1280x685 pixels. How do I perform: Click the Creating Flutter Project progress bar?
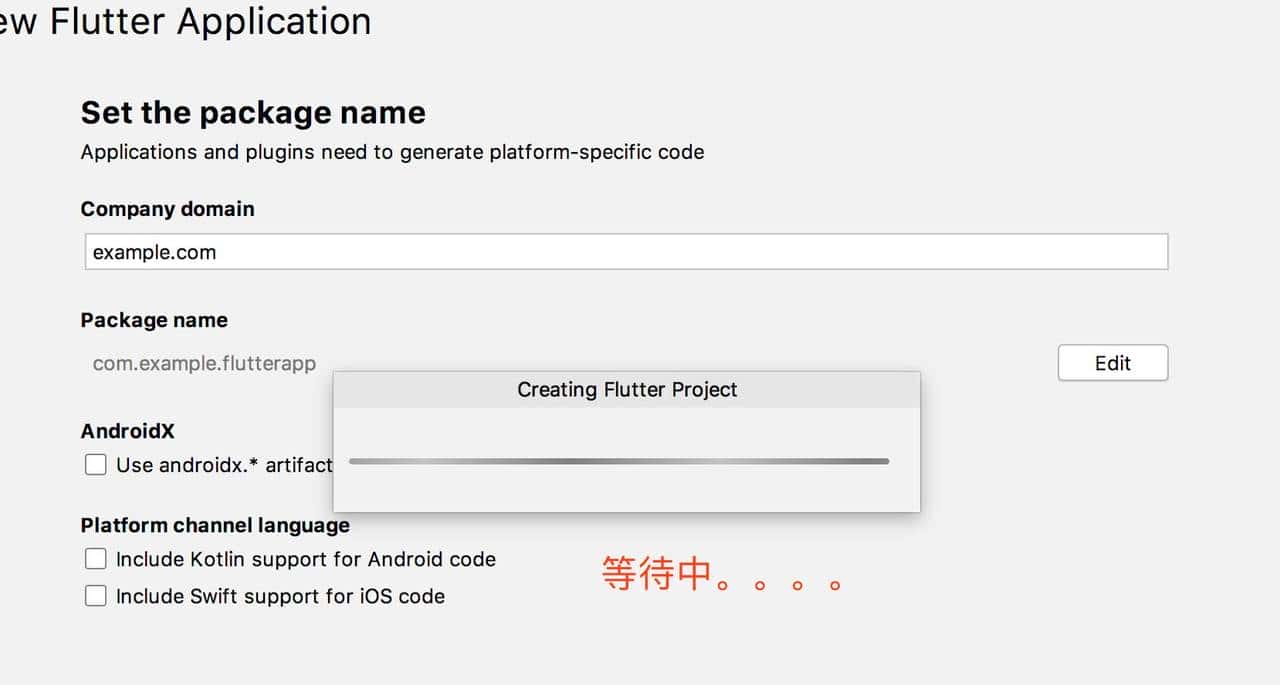point(618,461)
